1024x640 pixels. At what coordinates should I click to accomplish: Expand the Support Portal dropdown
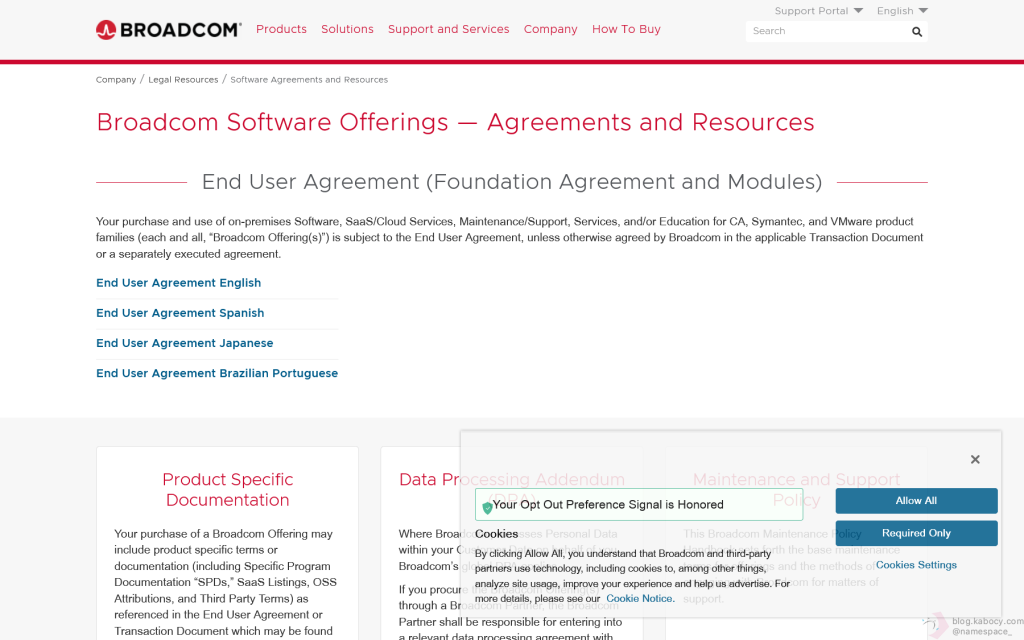pos(819,11)
